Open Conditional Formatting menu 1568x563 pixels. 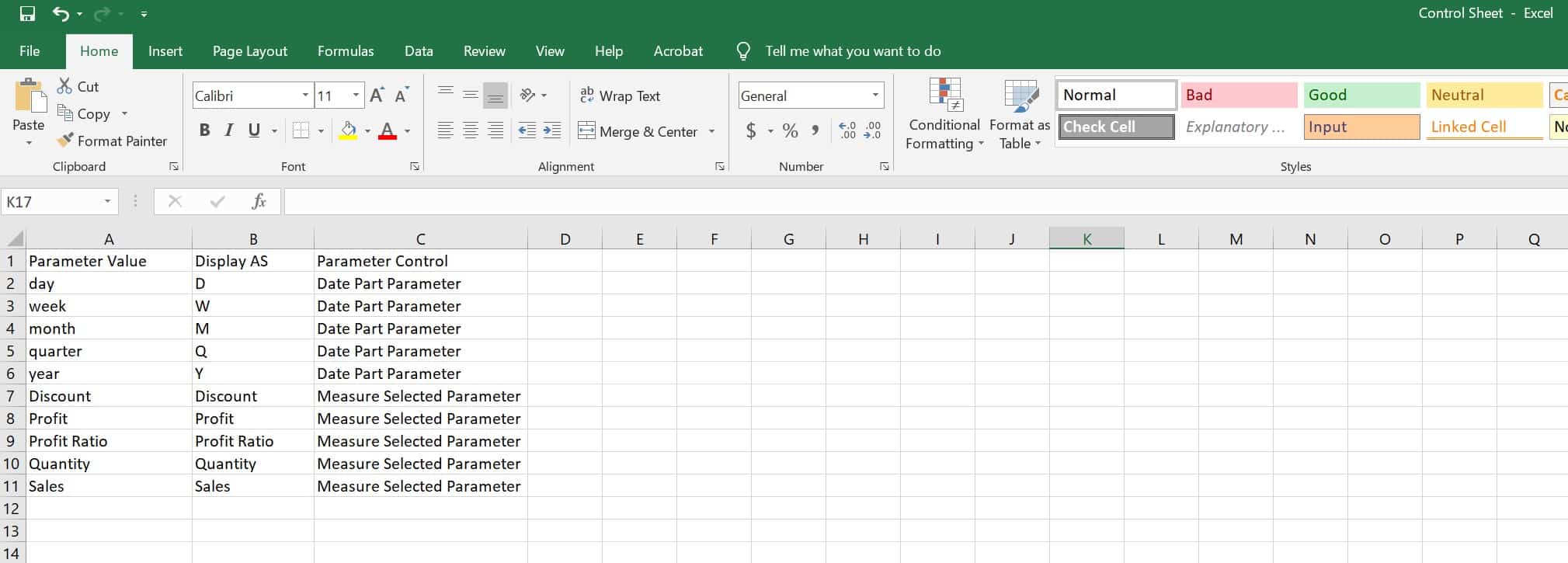pos(944,114)
